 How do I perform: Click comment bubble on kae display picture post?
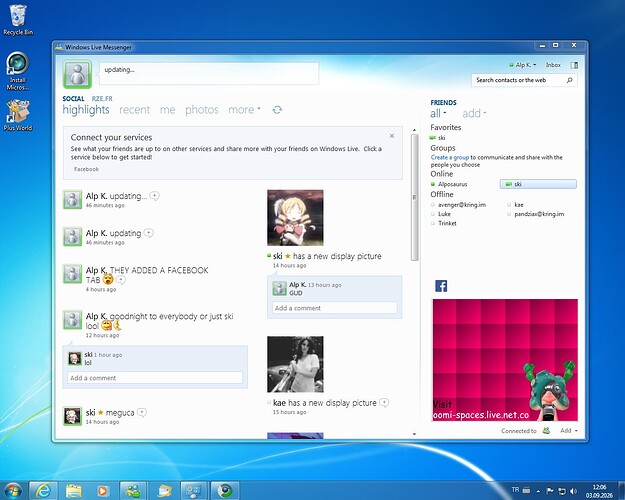click(x=384, y=403)
